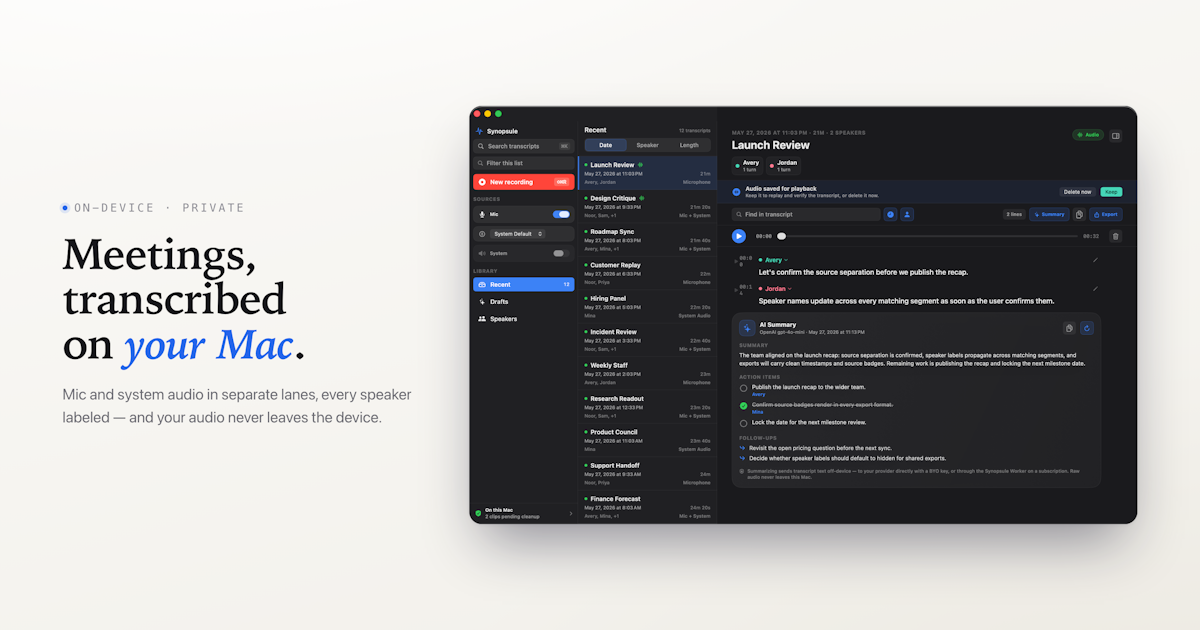Check off Lock the date action item
1200x630 pixels.
(x=743, y=423)
